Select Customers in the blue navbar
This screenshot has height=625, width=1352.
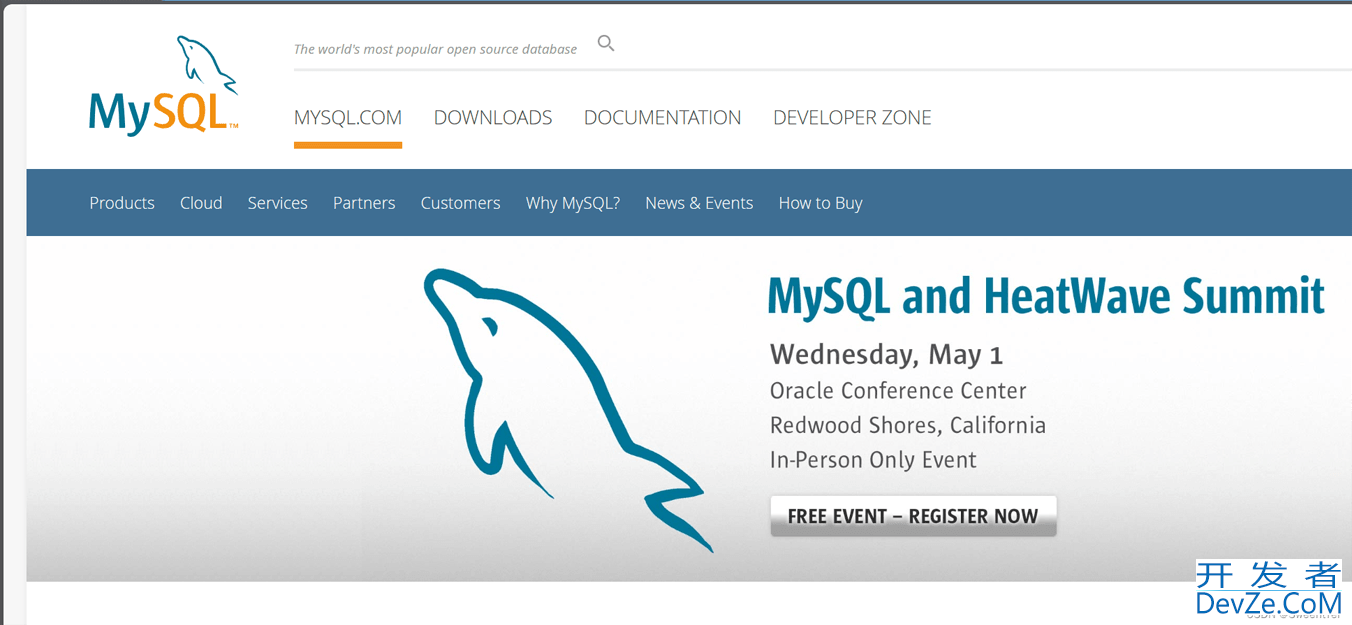461,203
